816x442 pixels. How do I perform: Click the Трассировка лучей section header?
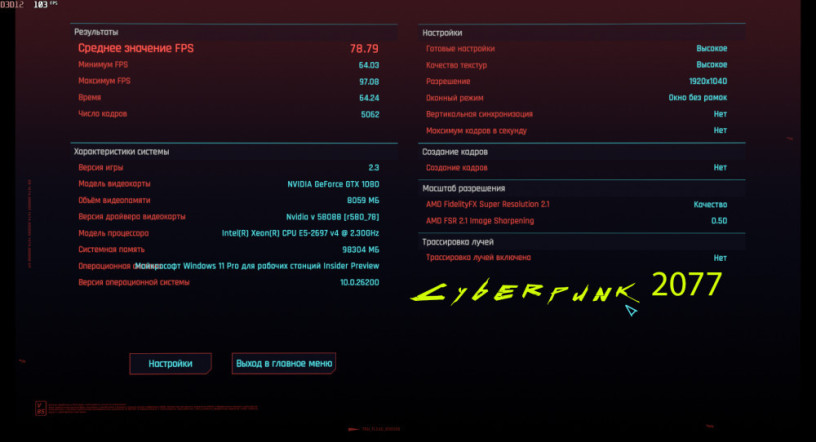pyautogui.click(x=457, y=242)
